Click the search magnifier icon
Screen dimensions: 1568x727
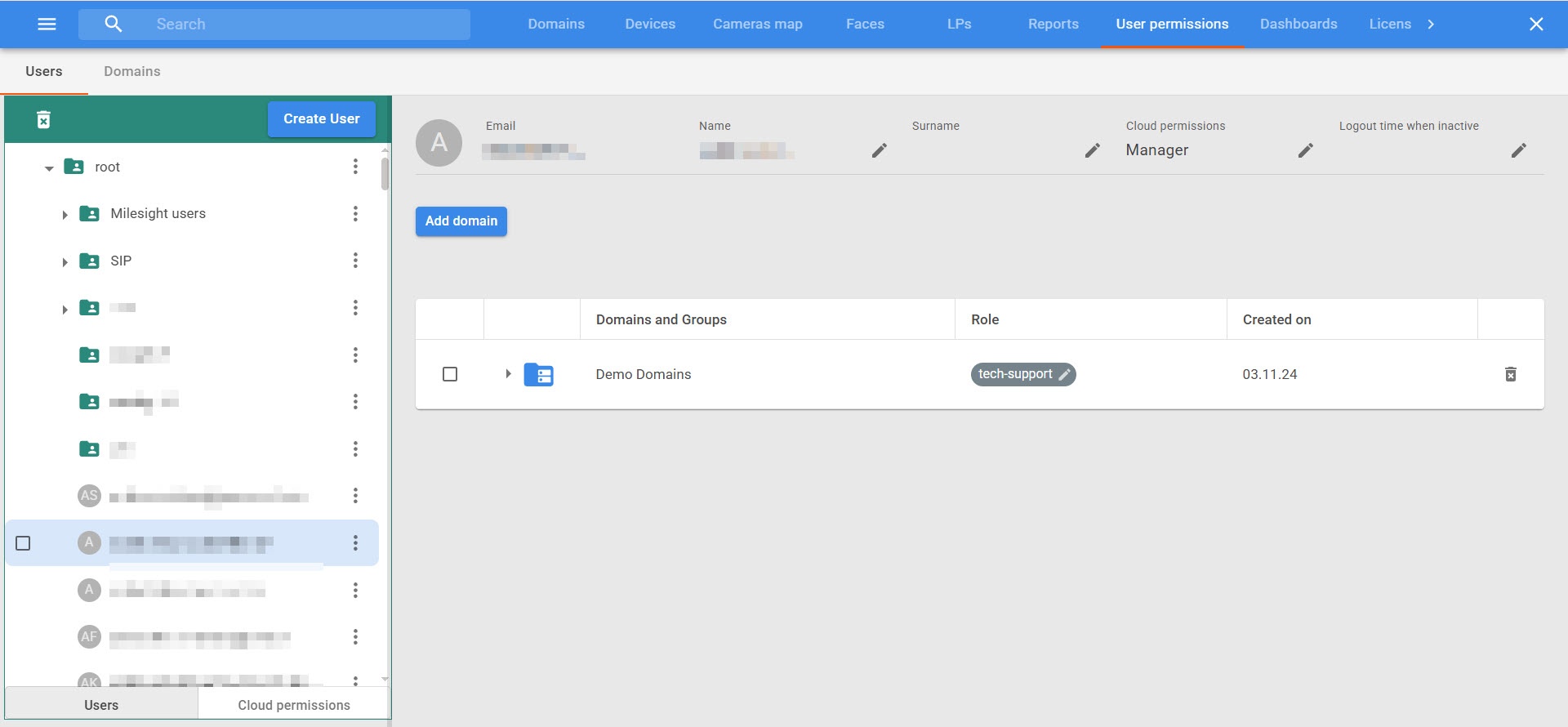pyautogui.click(x=114, y=25)
